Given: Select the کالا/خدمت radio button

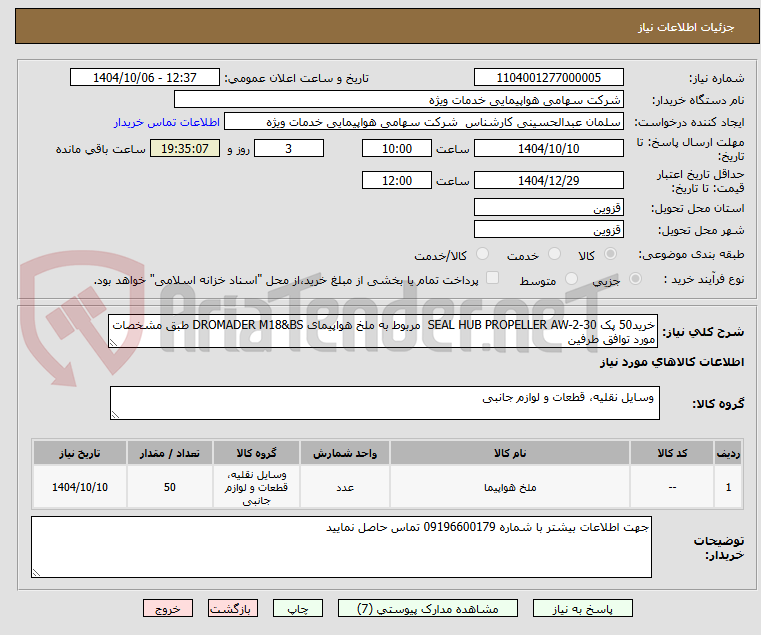Looking at the screenshot, I should 482,253.
